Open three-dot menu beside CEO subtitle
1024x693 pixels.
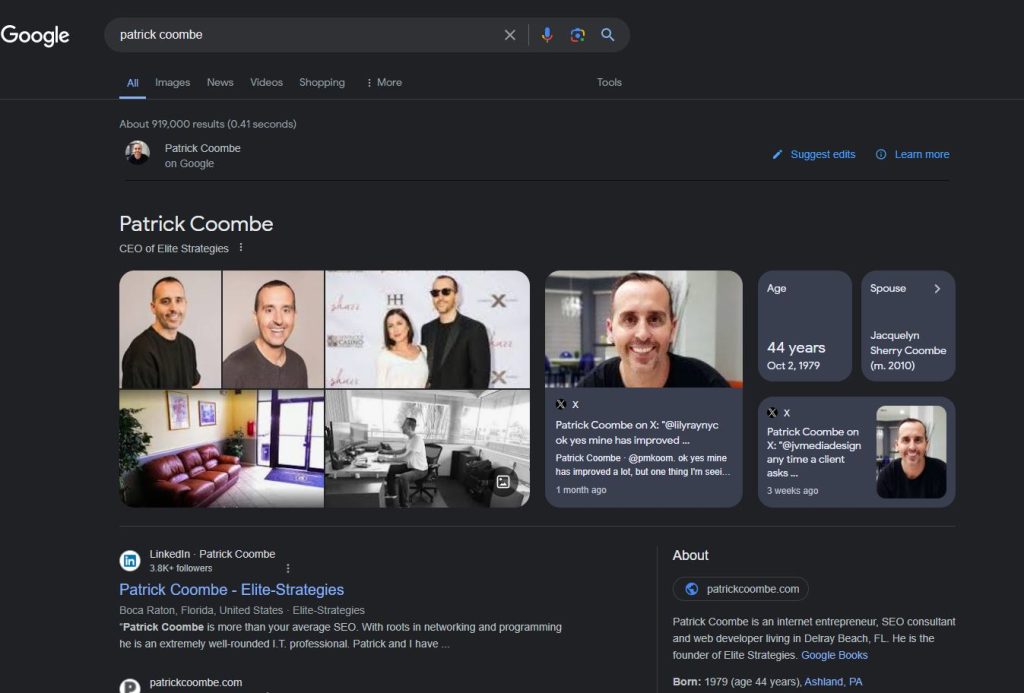[241, 248]
